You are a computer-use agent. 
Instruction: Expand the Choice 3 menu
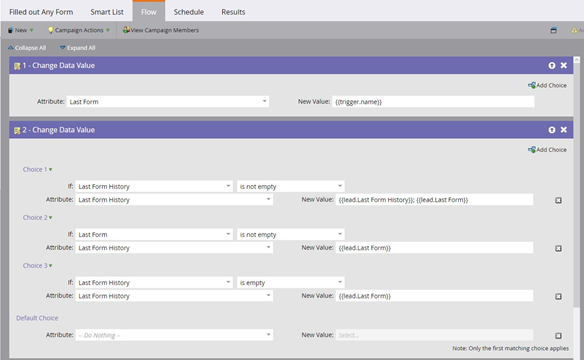tap(37, 265)
